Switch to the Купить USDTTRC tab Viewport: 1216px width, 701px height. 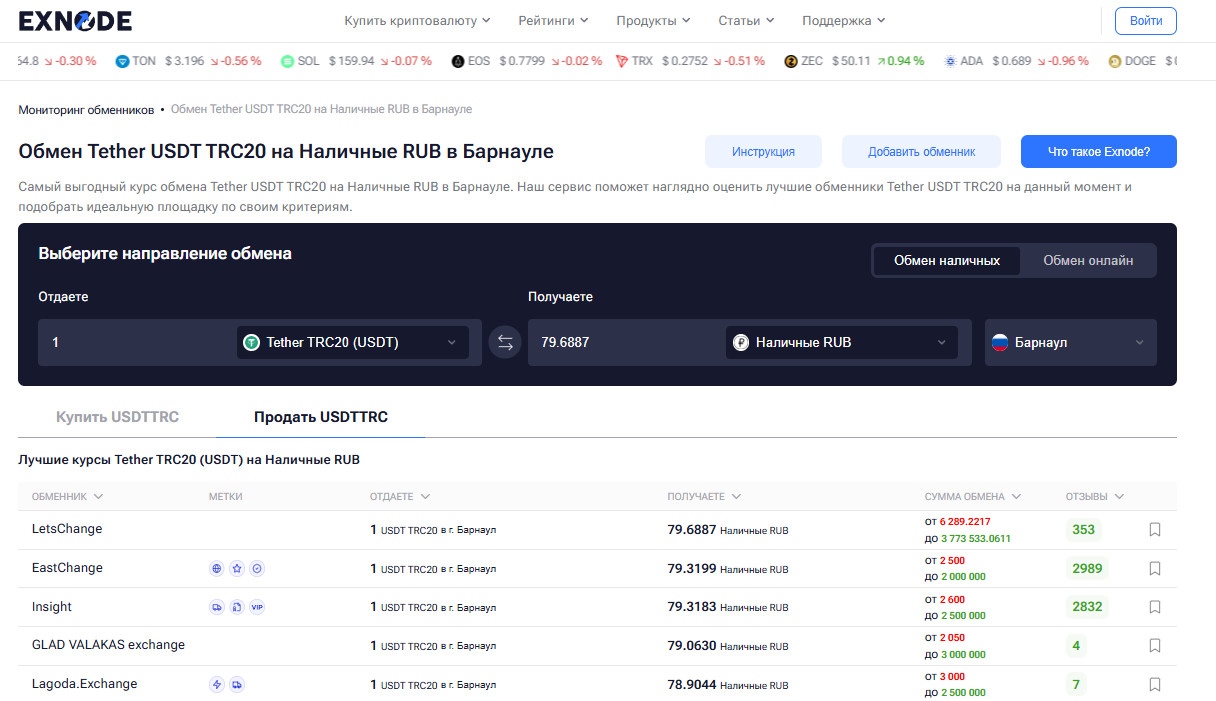click(x=117, y=417)
